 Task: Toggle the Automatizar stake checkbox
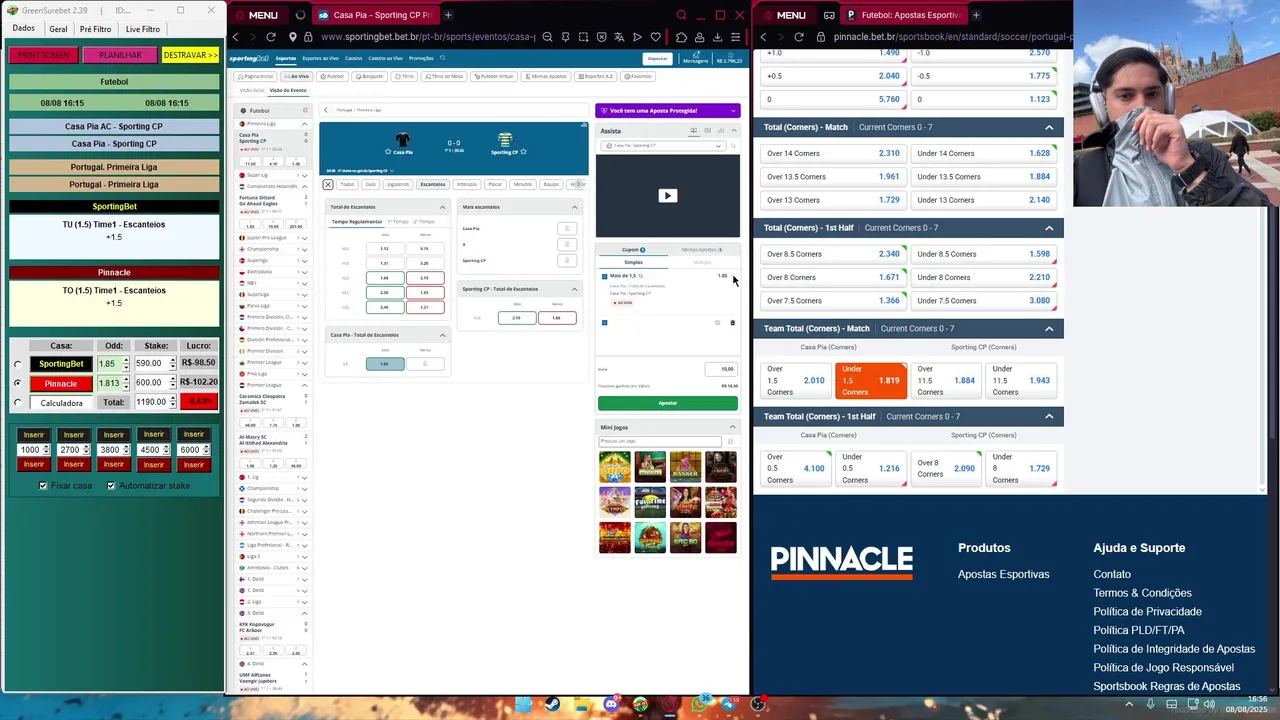111,485
